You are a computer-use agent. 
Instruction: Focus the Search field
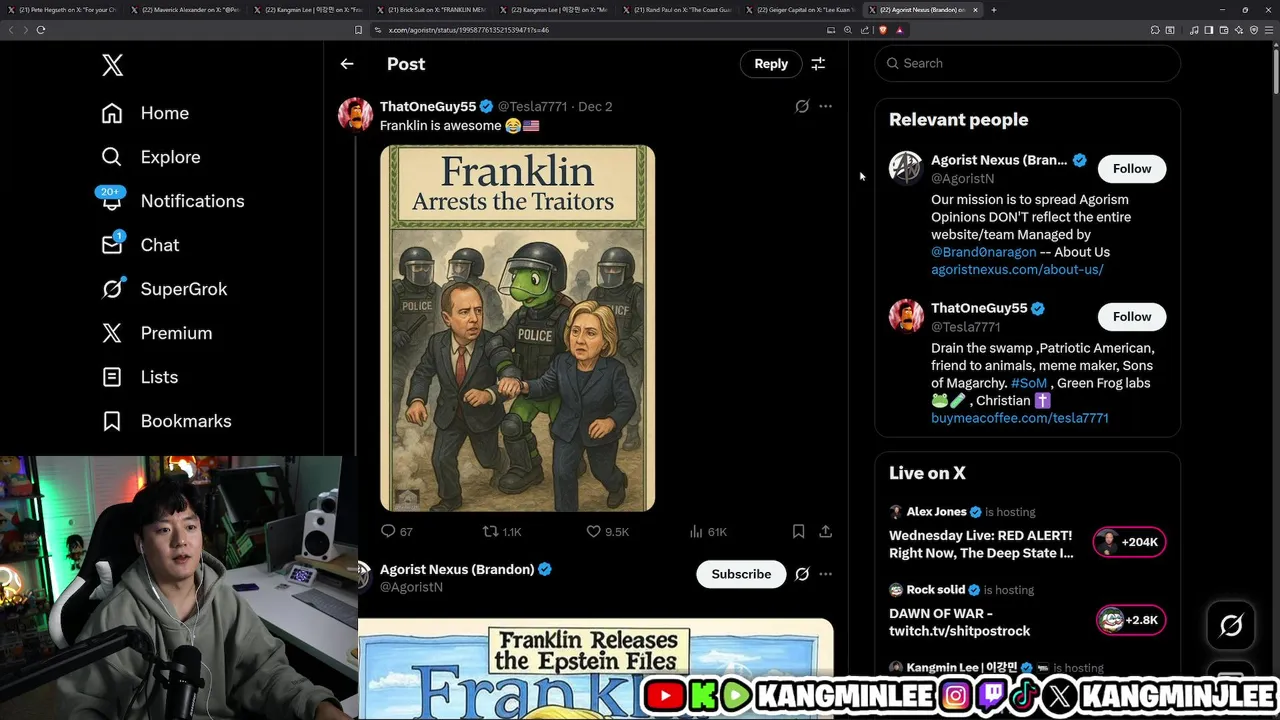1028,63
